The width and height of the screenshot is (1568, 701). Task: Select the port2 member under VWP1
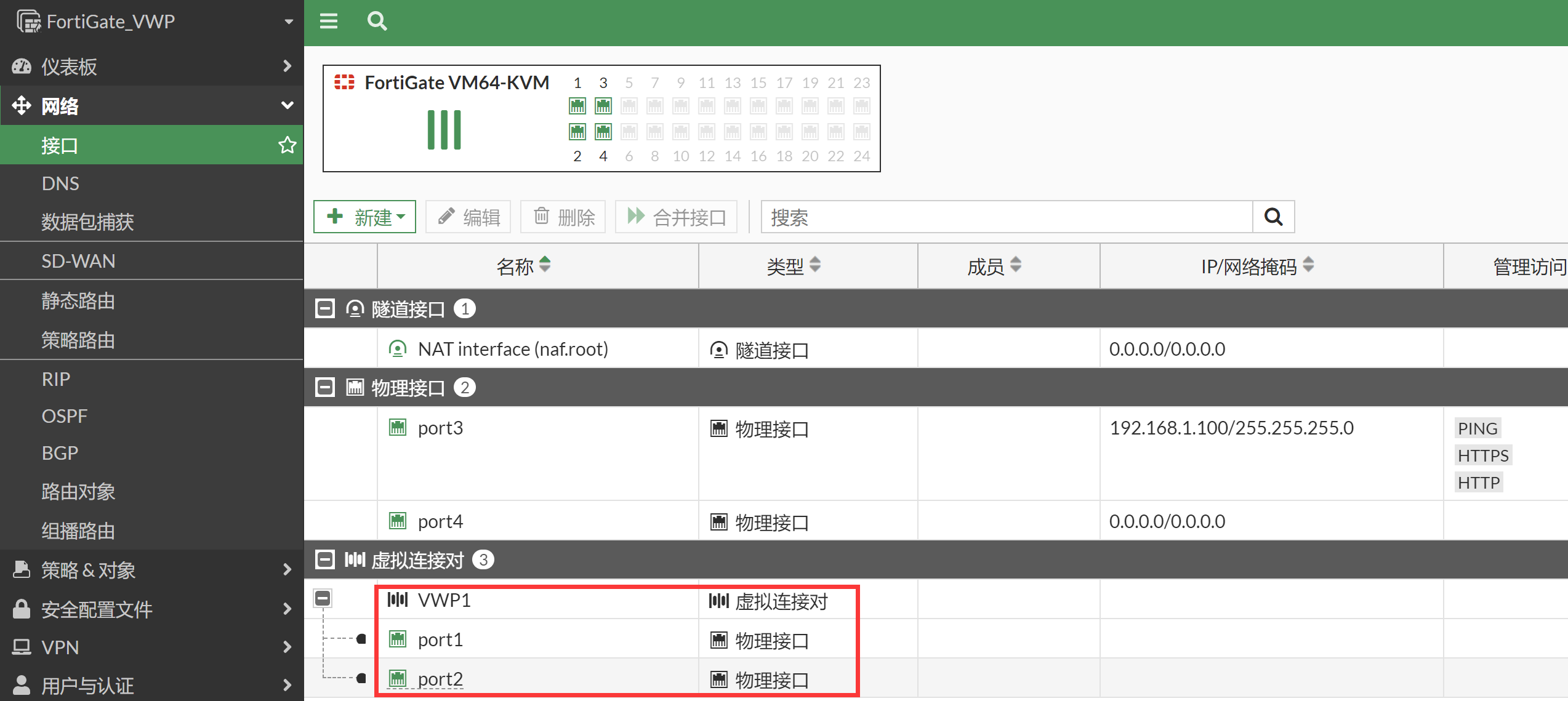click(x=440, y=679)
